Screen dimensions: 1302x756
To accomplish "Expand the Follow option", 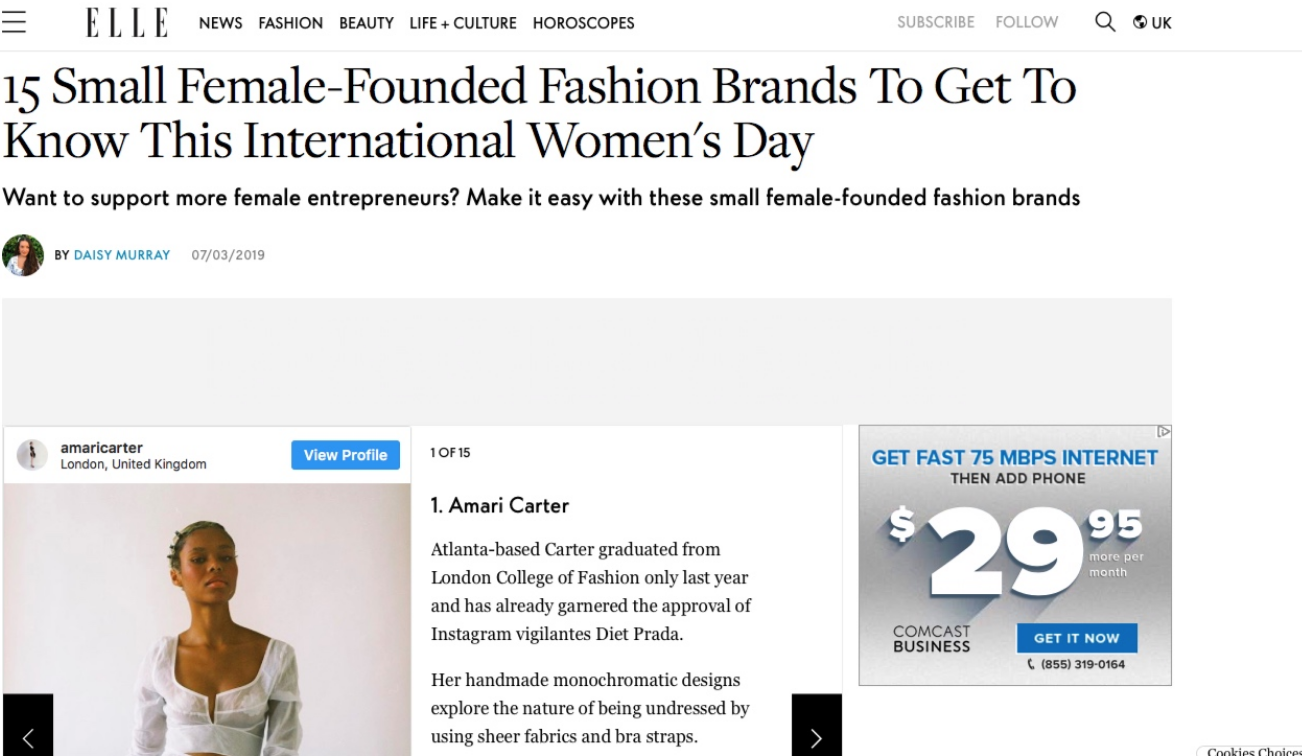I will (1026, 22).
